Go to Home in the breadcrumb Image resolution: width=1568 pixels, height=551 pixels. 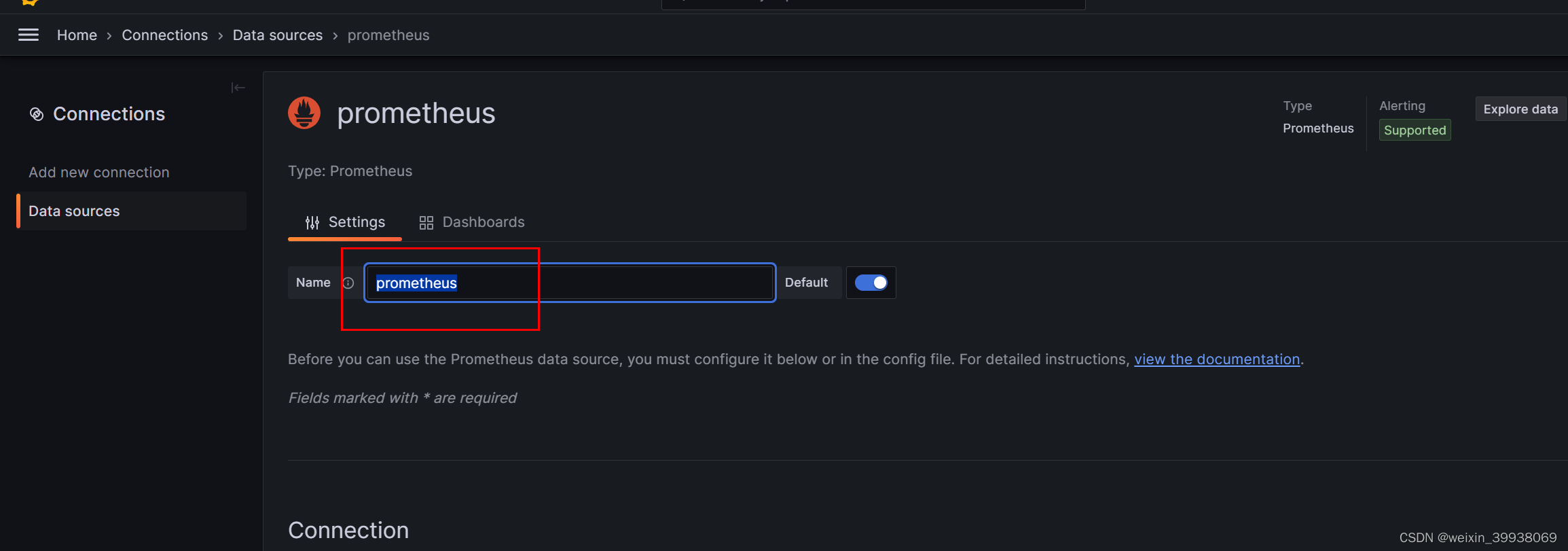click(77, 35)
